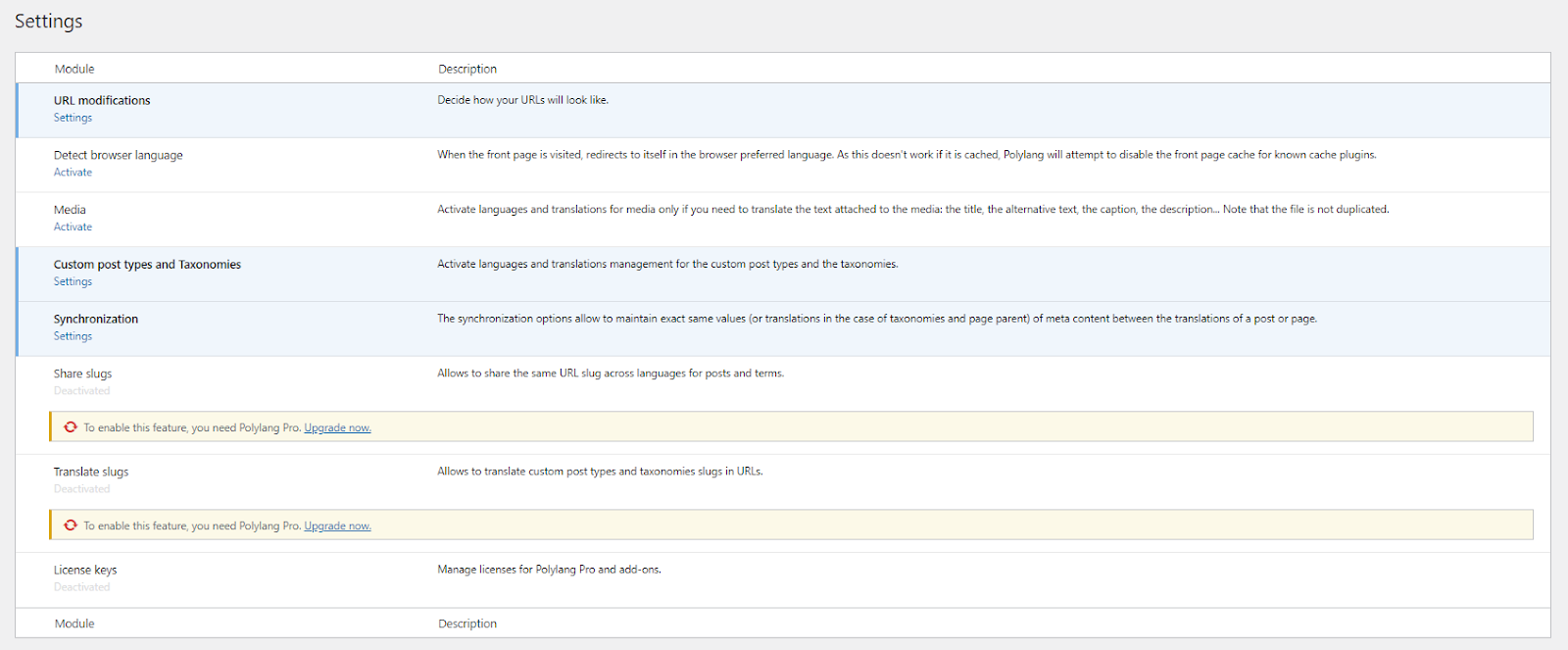The image size is (1568, 650).
Task: Select the URL modifications module title
Action: (x=102, y=100)
